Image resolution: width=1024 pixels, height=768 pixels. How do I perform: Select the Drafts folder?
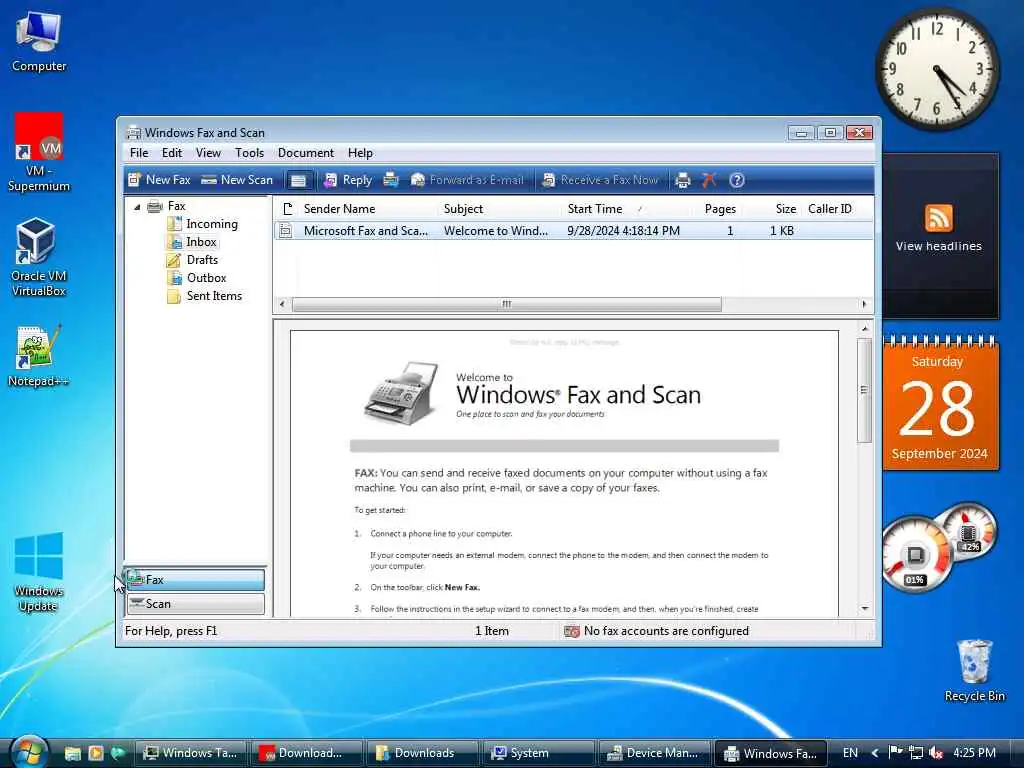193,260
